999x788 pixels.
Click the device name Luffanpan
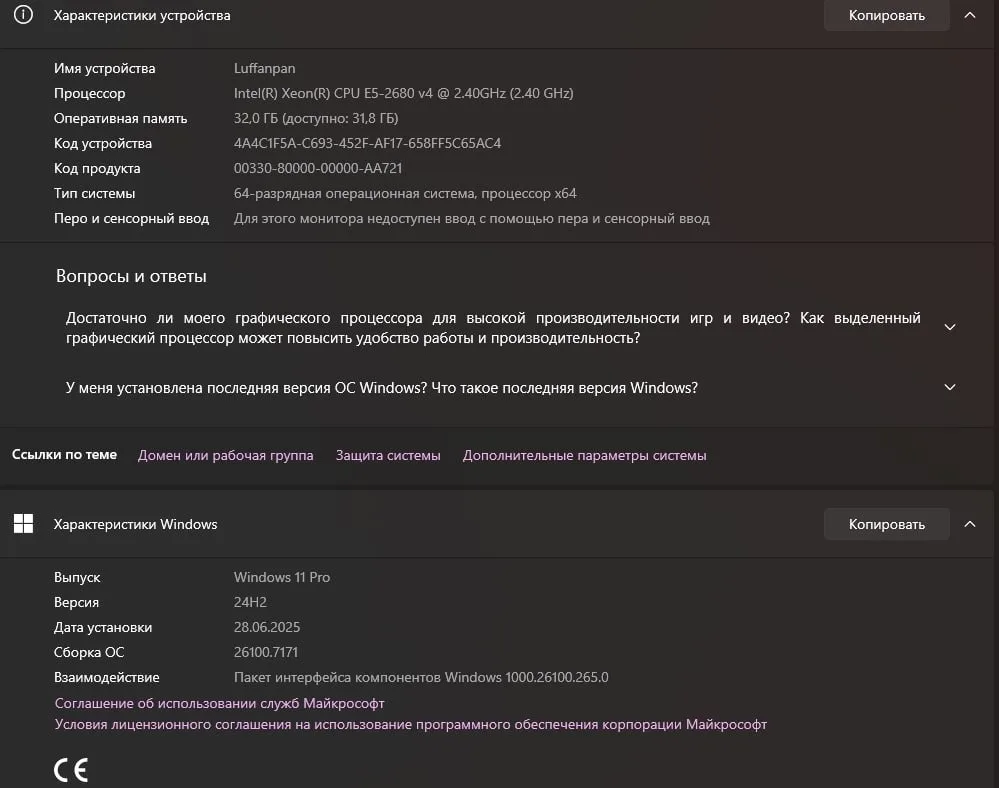264,68
